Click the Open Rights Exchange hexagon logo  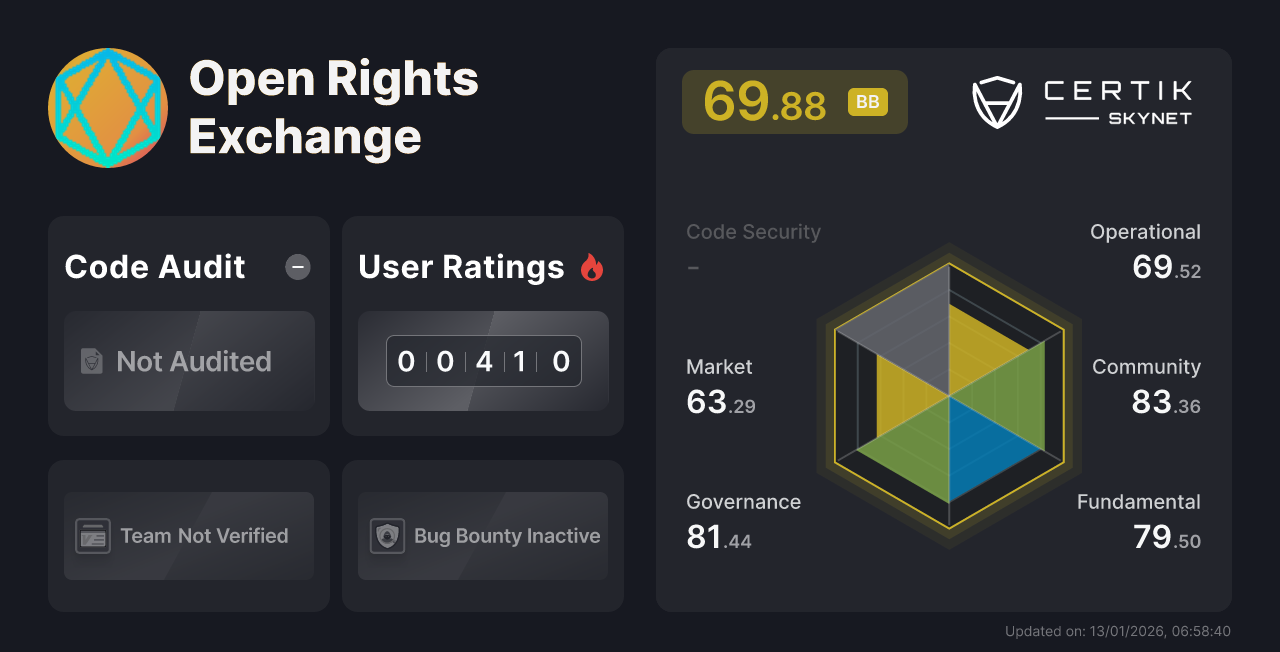coord(107,107)
